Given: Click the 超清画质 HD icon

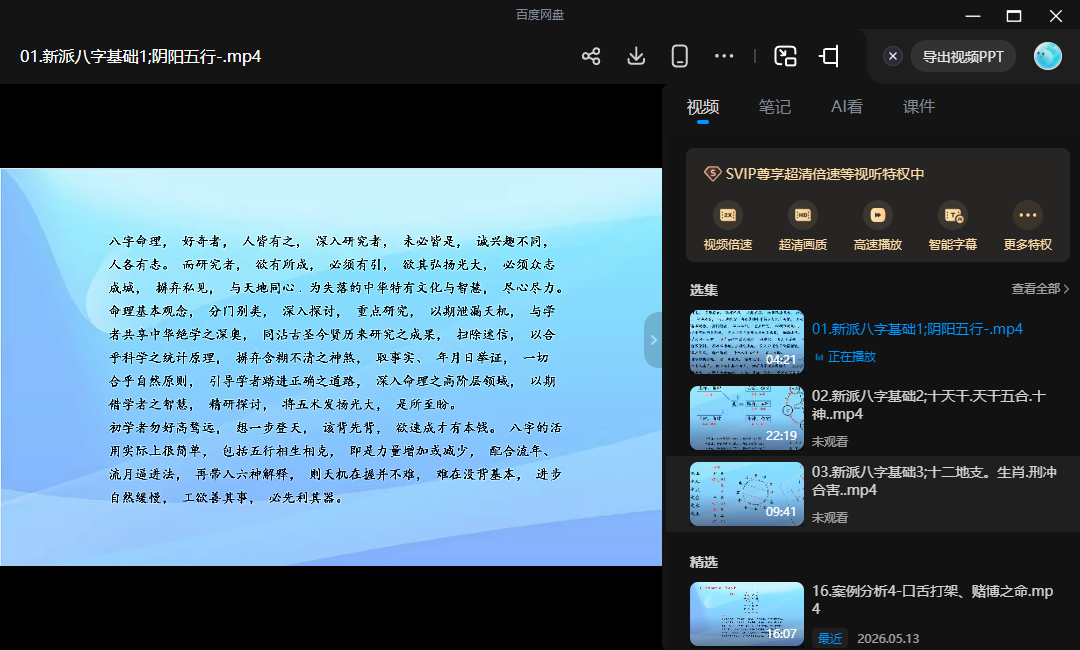Looking at the screenshot, I should tap(802, 215).
